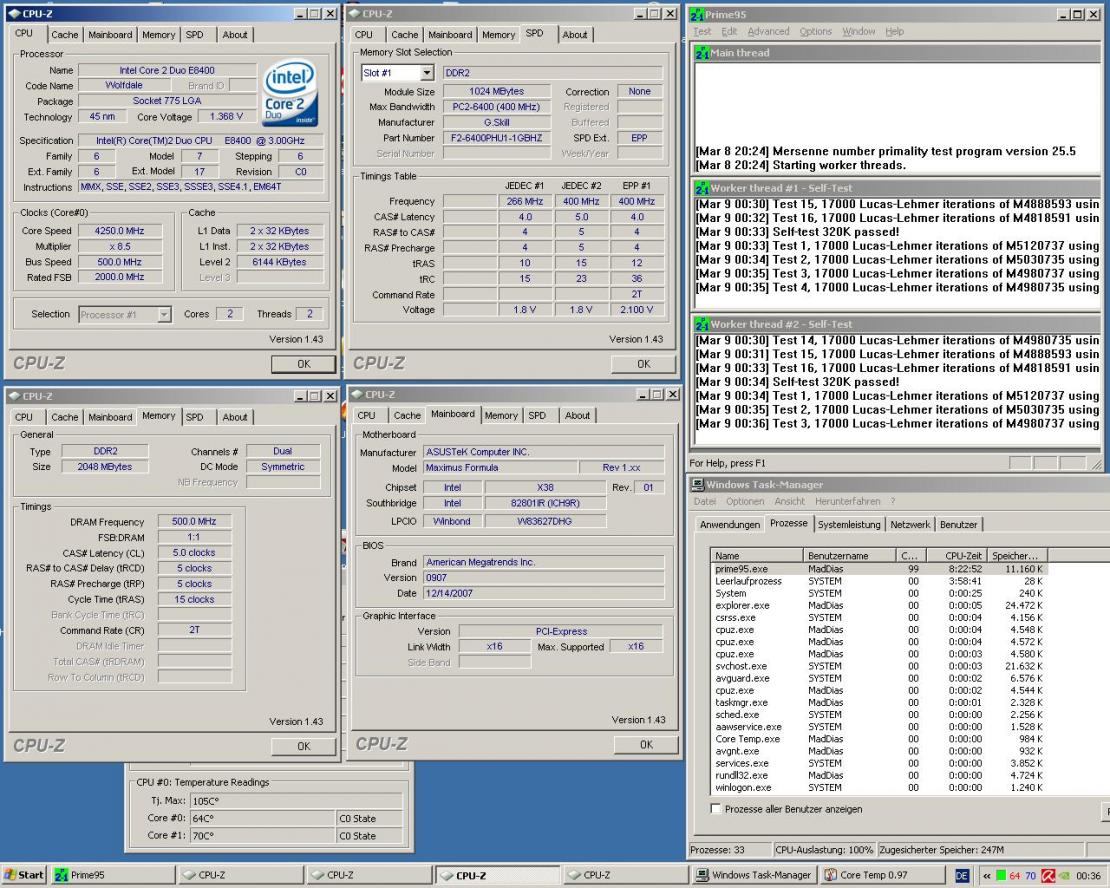1110x888 pixels.
Task: Open the Help menu in Prime95
Action: pos(895,32)
